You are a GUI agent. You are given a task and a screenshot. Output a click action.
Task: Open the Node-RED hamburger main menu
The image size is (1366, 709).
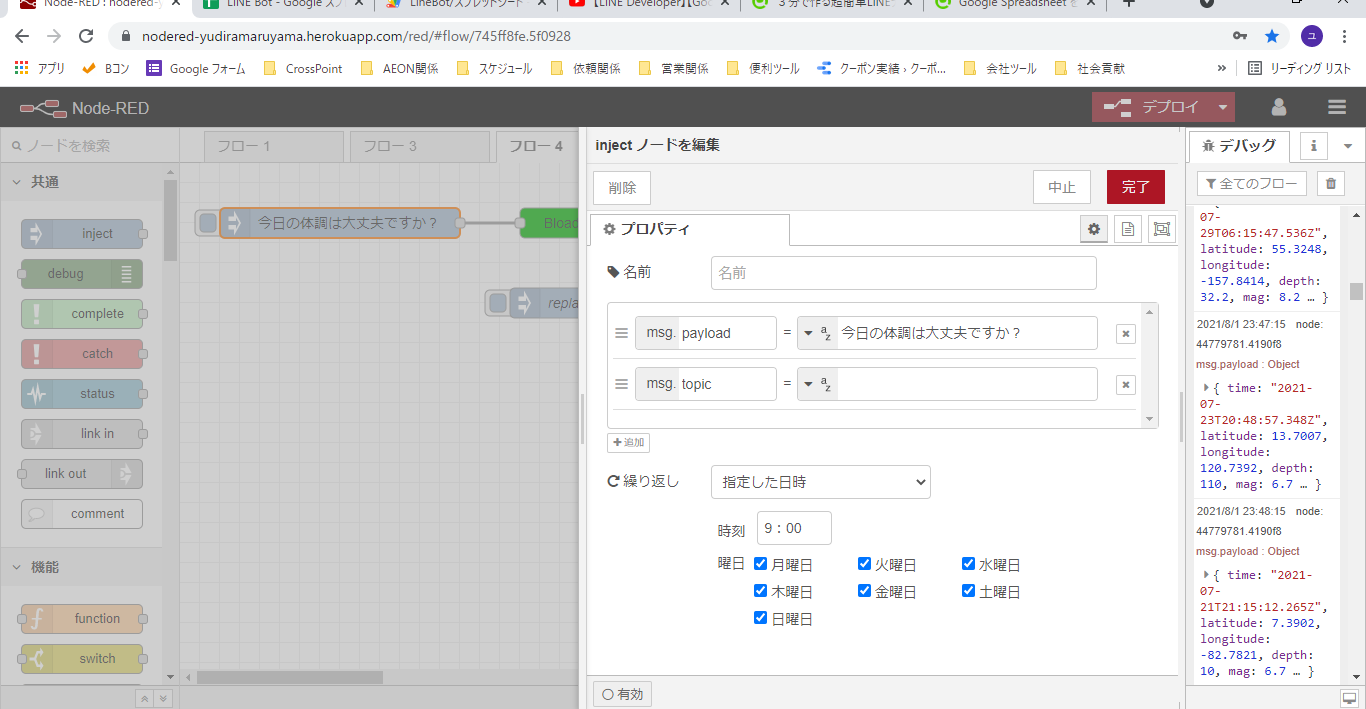coord(1337,107)
